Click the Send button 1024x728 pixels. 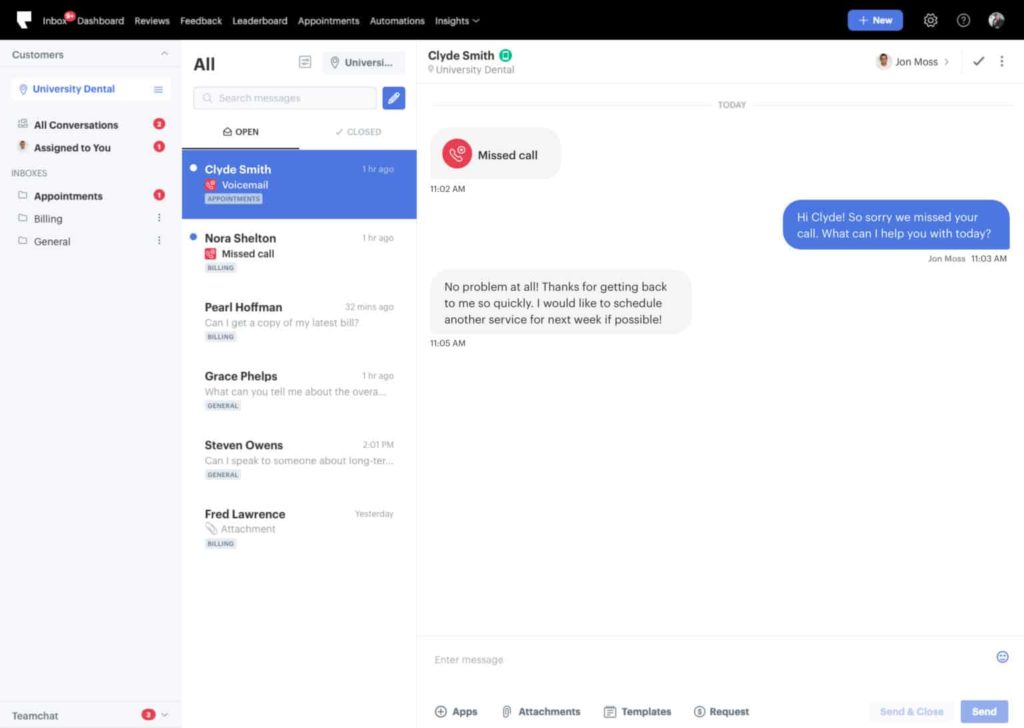tap(984, 712)
